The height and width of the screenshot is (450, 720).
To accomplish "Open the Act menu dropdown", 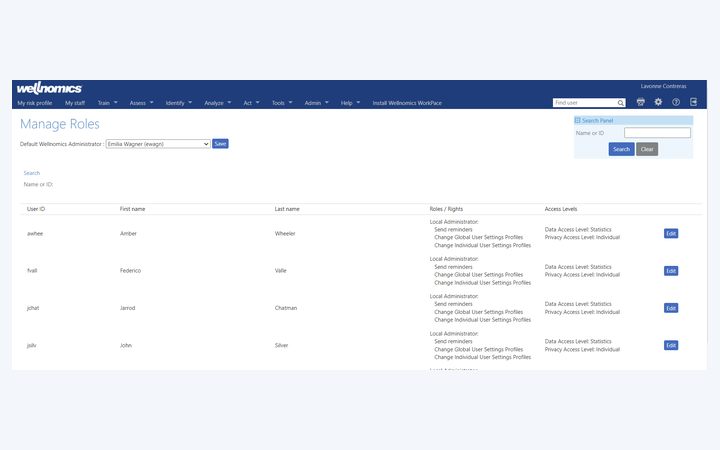I will coord(251,103).
